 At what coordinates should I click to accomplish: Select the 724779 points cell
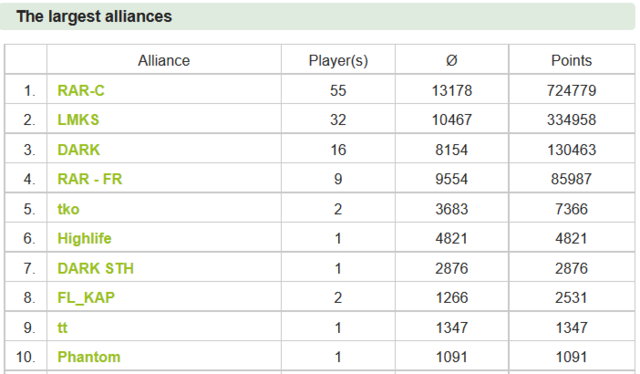(571, 90)
